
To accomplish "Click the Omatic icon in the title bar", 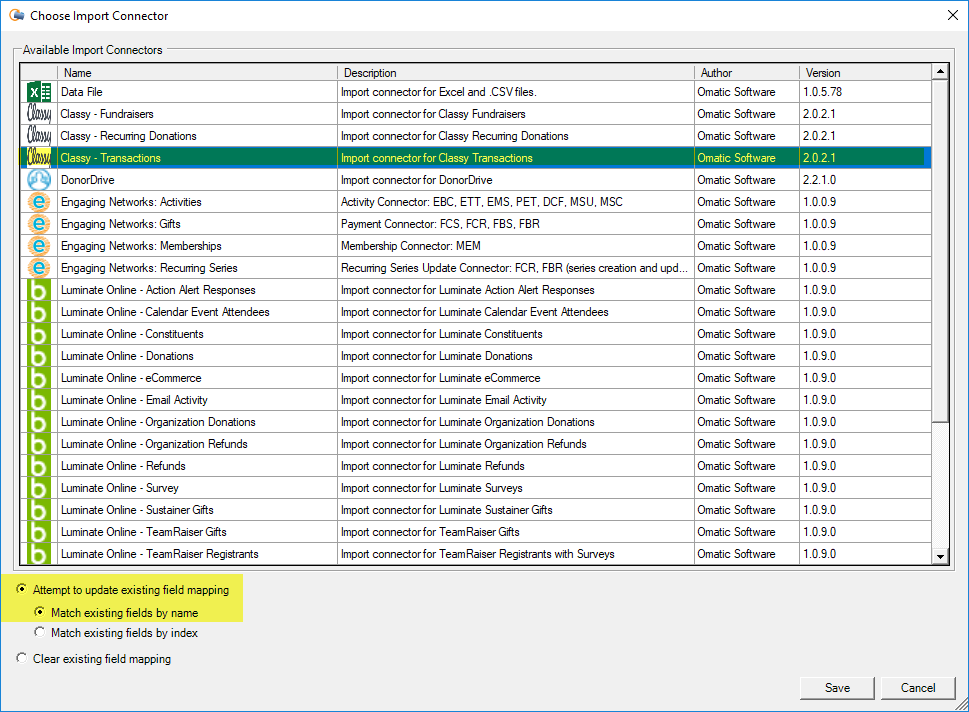I will (17, 15).
